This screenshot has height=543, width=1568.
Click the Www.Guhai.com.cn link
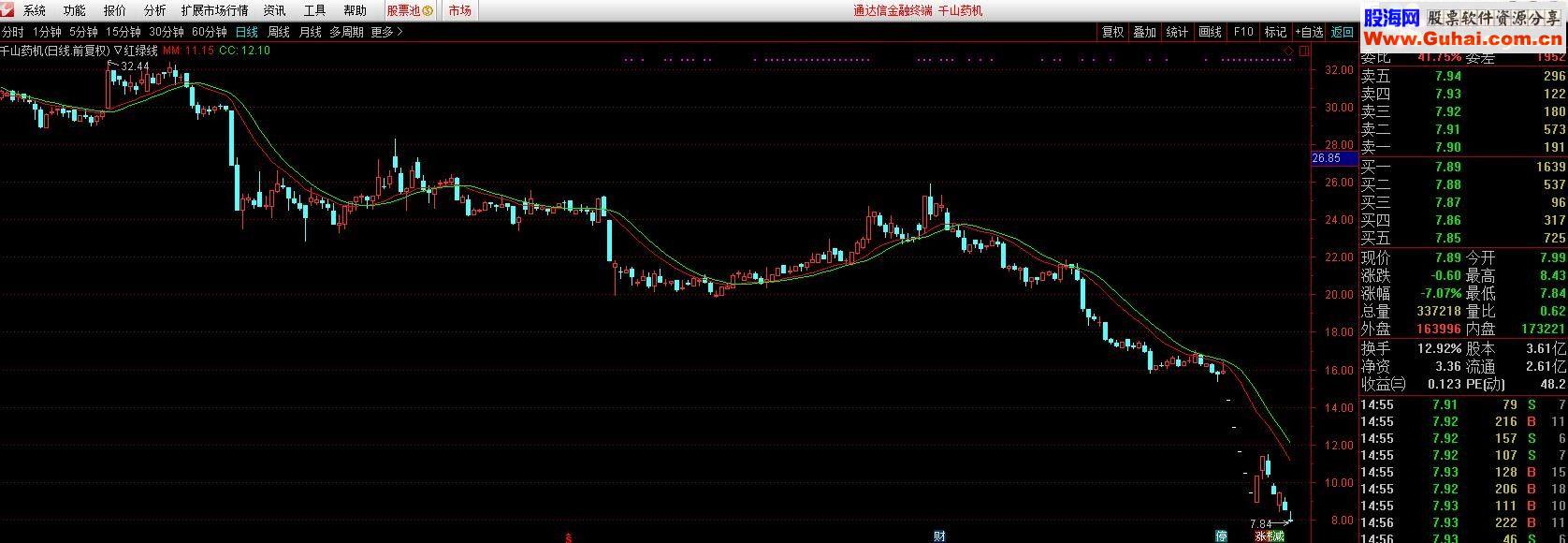1463,38
